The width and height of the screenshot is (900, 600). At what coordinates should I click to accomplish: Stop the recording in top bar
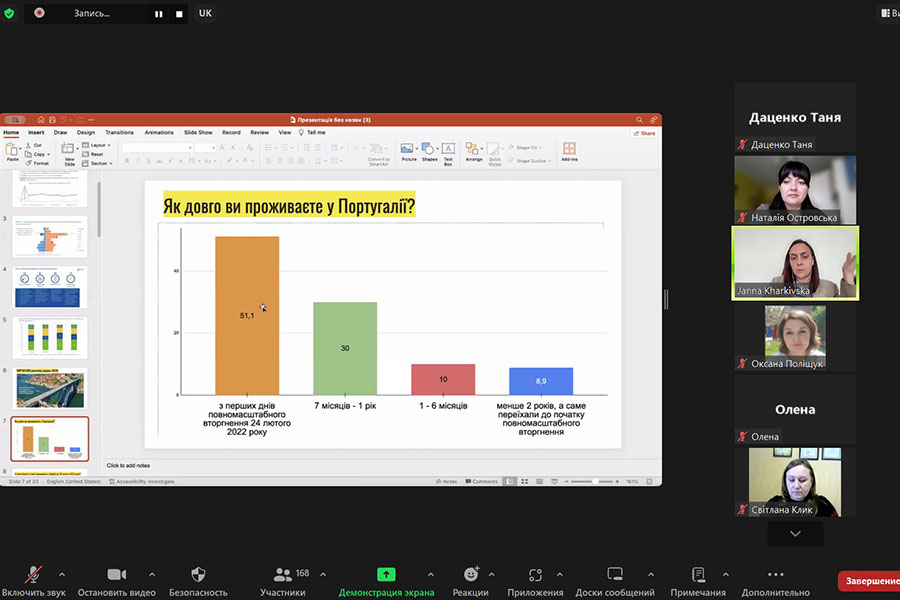coord(179,14)
